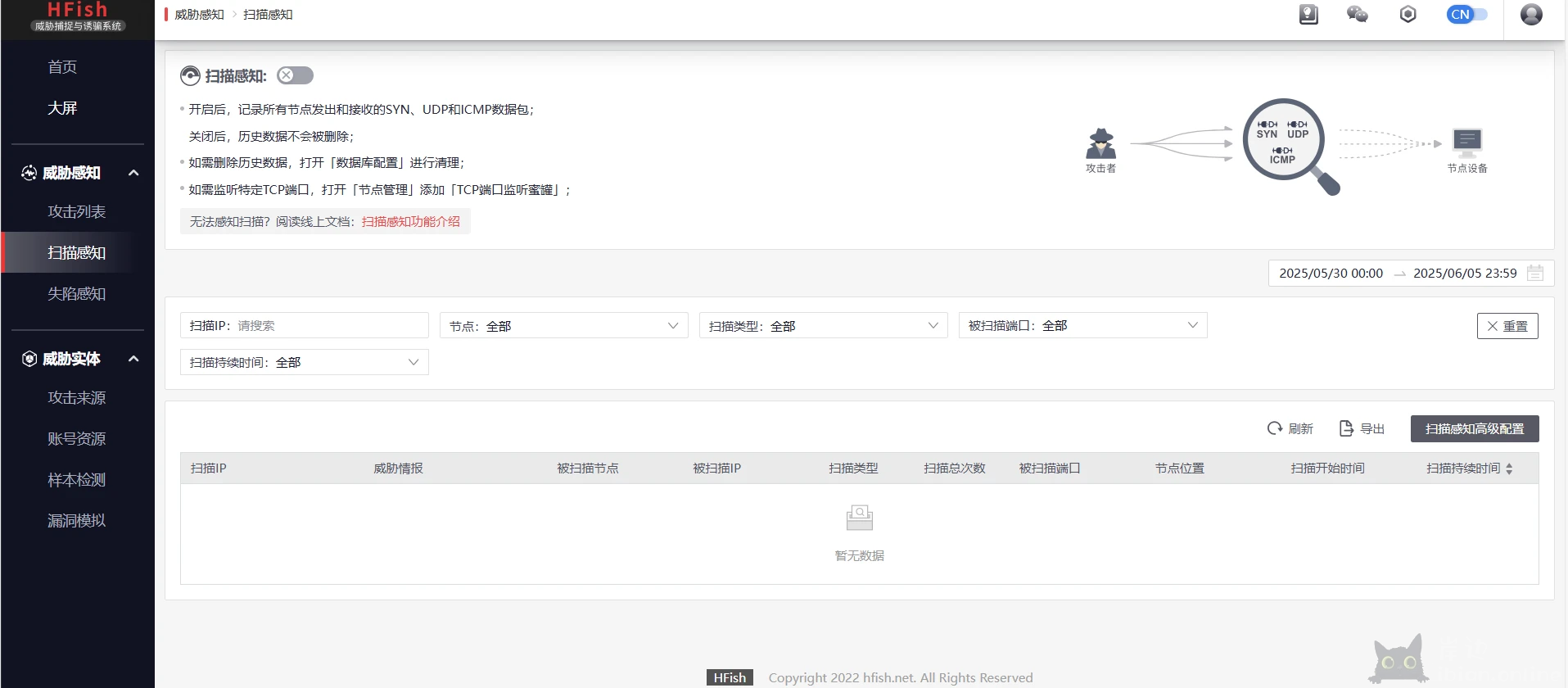Open the 扫描持续时间 filter dropdown
The image size is (1568, 688).
coord(305,363)
